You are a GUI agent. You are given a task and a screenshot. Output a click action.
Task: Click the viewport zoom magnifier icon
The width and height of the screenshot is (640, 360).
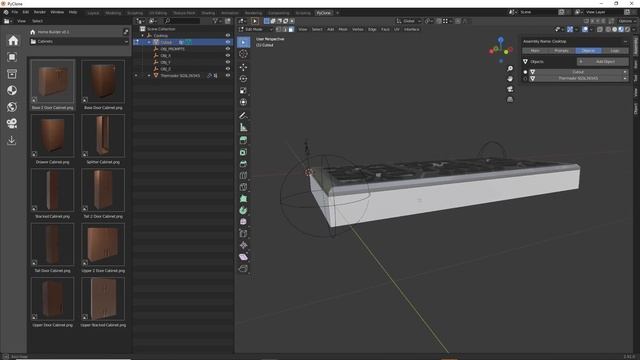pos(510,69)
